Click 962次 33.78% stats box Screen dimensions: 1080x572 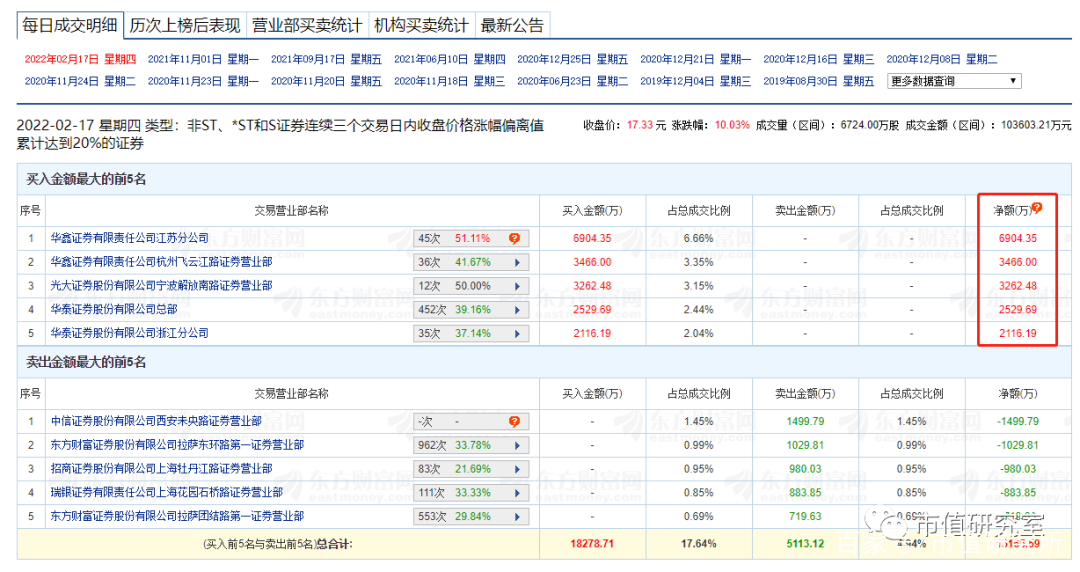coord(471,446)
